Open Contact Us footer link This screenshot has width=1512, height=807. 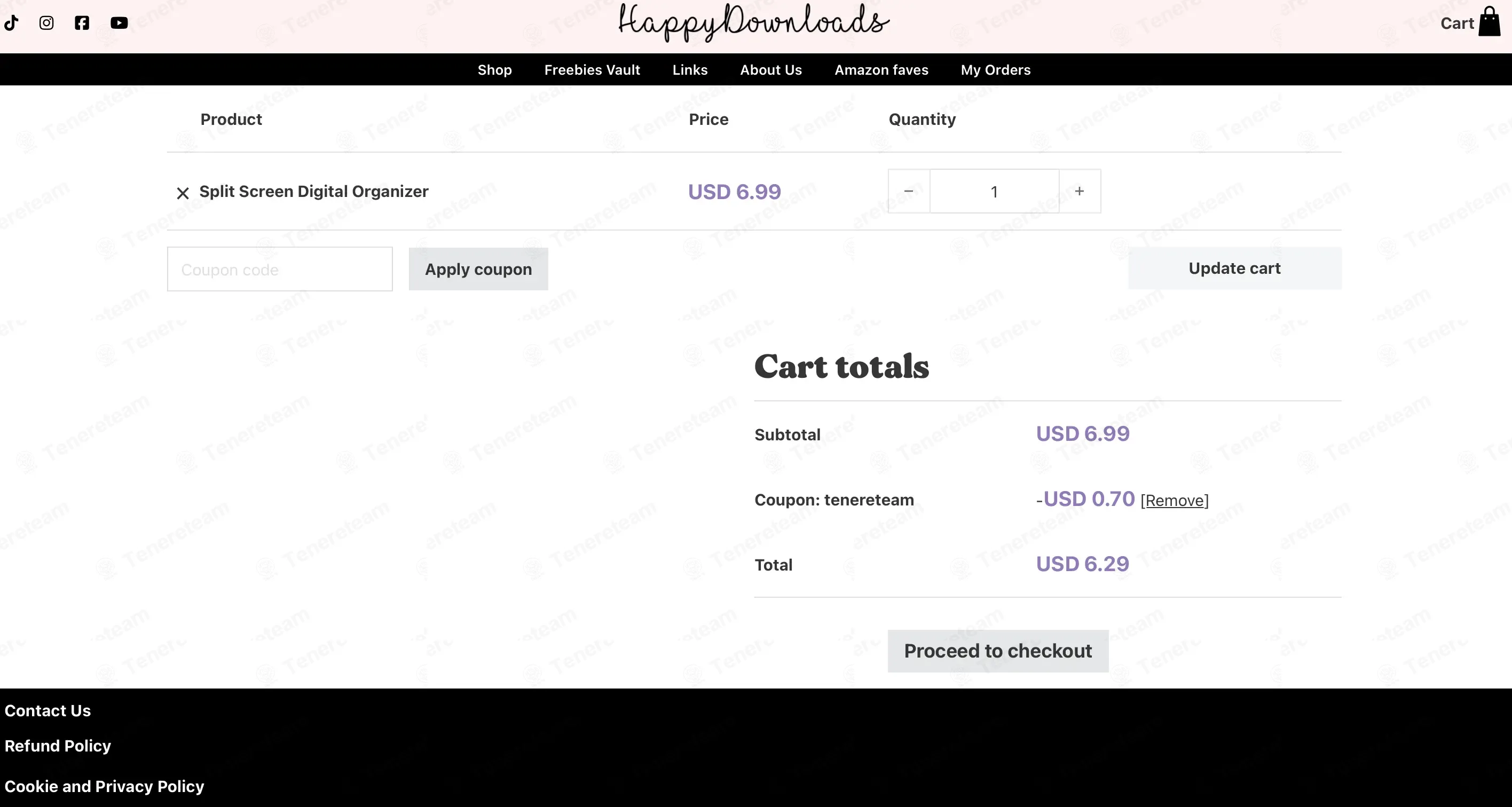[48, 711]
